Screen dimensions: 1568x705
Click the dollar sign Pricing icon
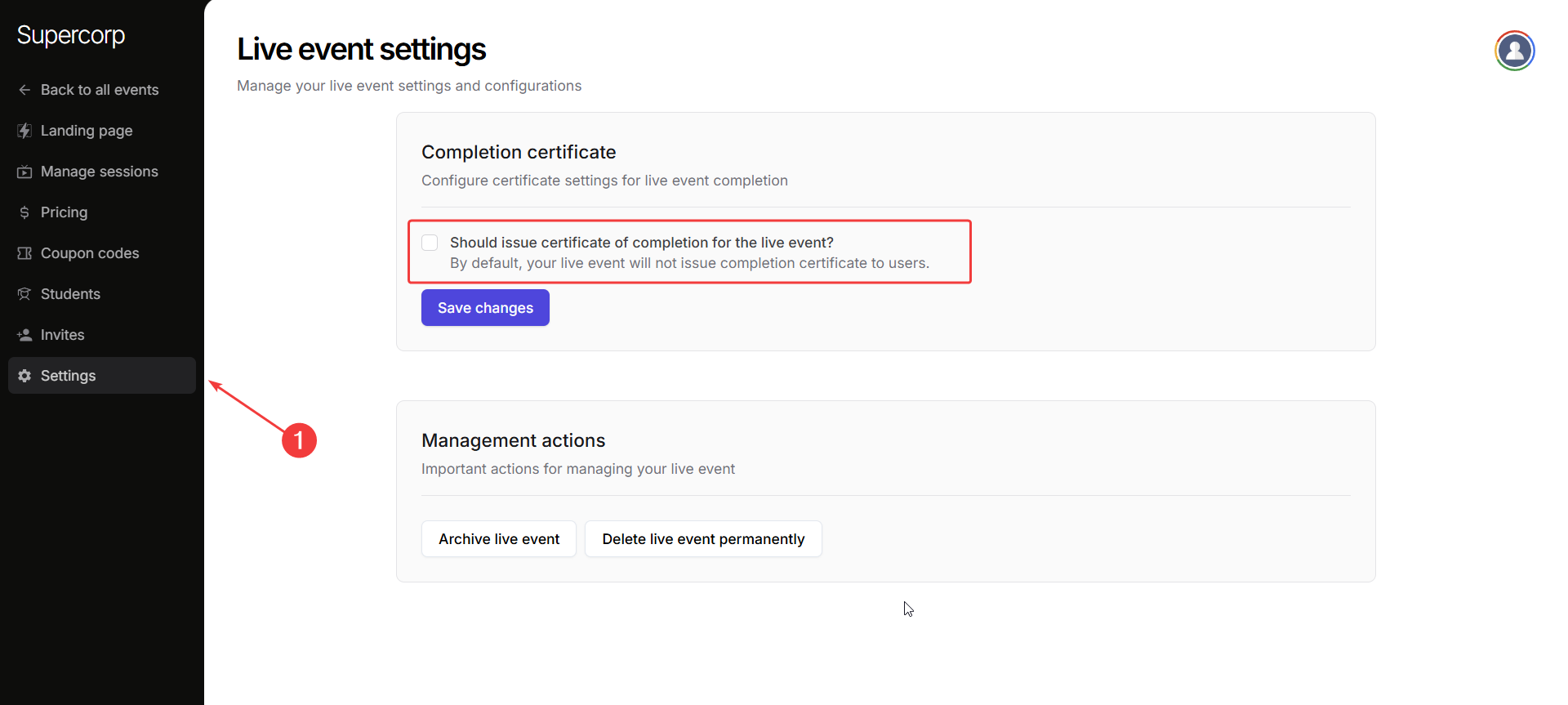24,212
